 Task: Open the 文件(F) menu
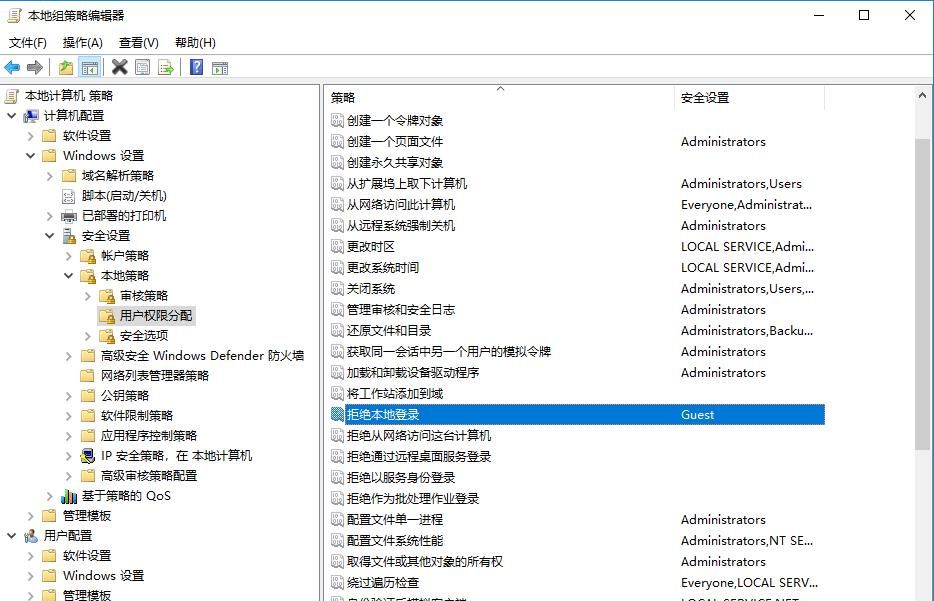point(27,43)
